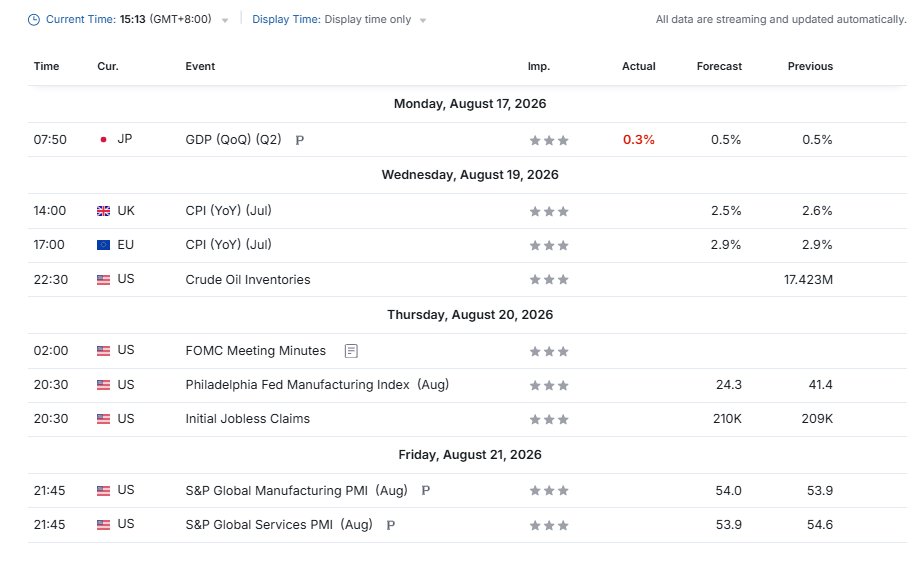The image size is (920, 570).
Task: Open the Crude Oil Inventories event
Action: pos(248,280)
